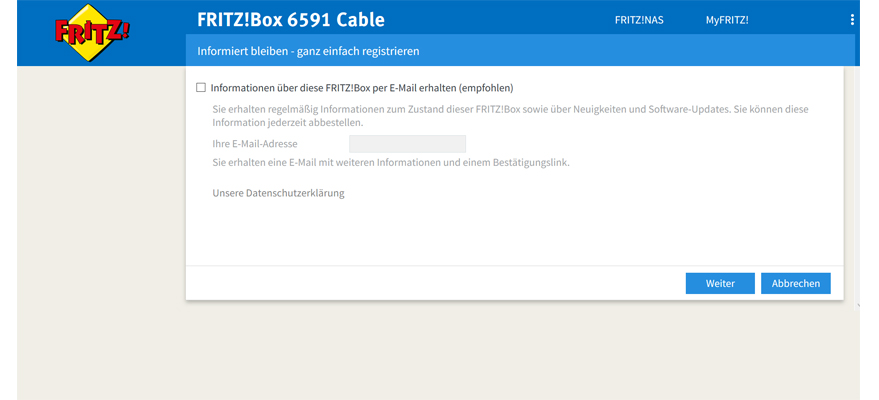Screen dimensions: 879x400
Task: Open the three-dot options menu
Action: (852, 20)
